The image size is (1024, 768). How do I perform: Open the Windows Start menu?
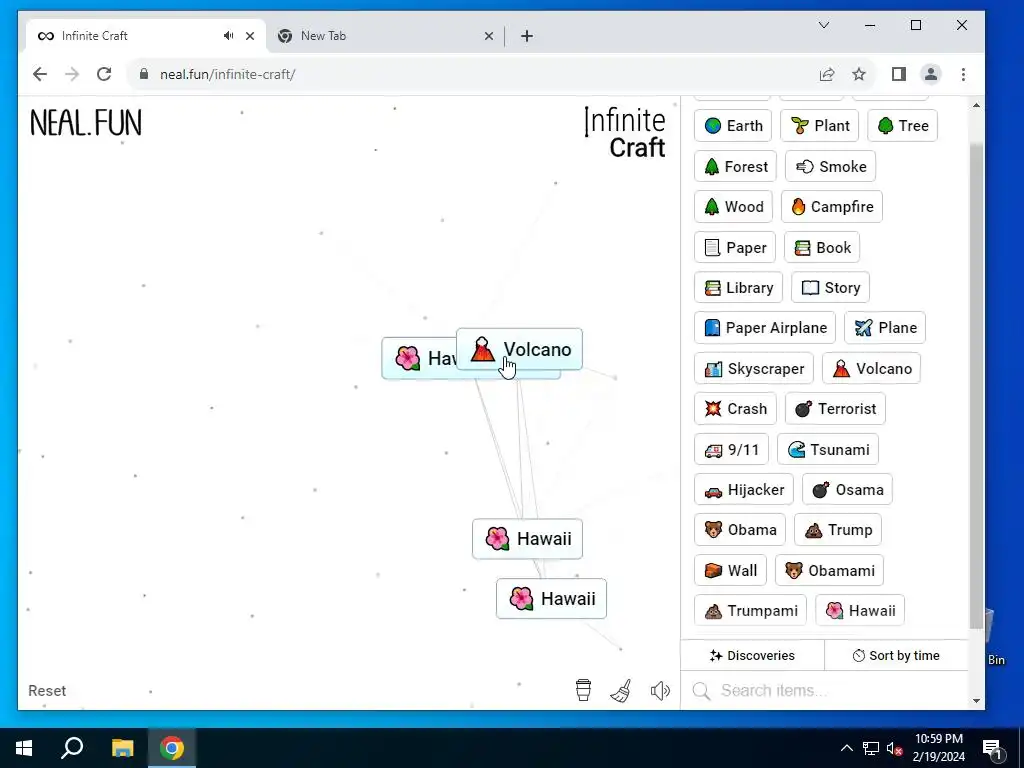coord(24,748)
